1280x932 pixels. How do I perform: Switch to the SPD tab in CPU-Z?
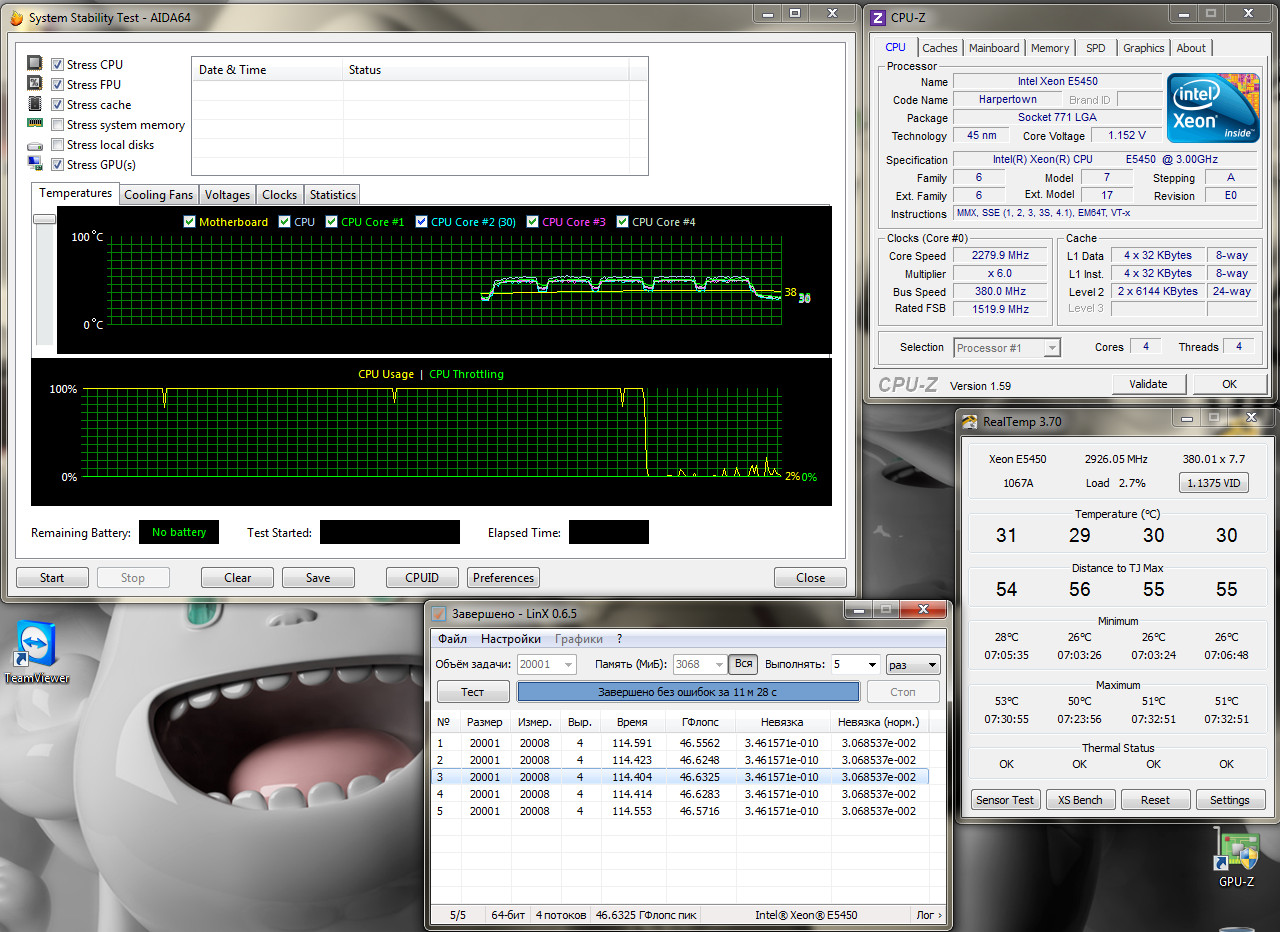[x=1096, y=48]
